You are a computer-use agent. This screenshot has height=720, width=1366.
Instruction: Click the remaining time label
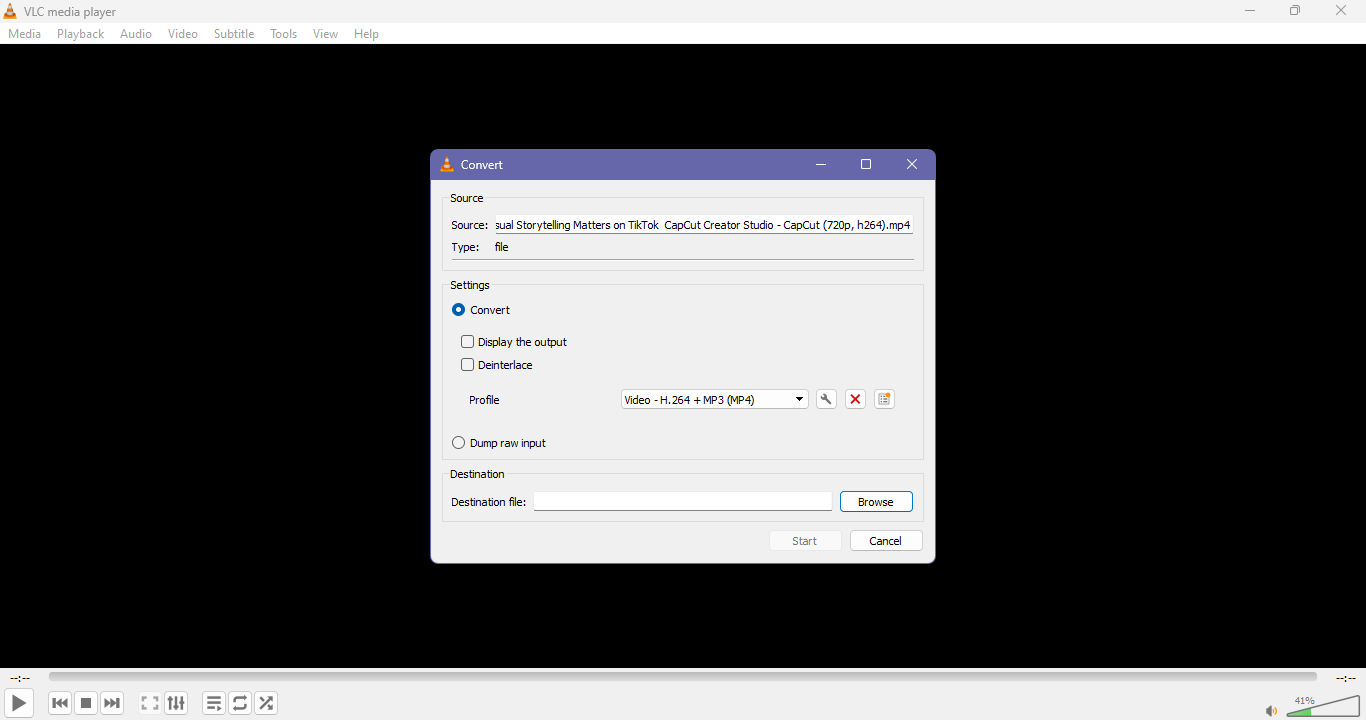[x=1346, y=678]
